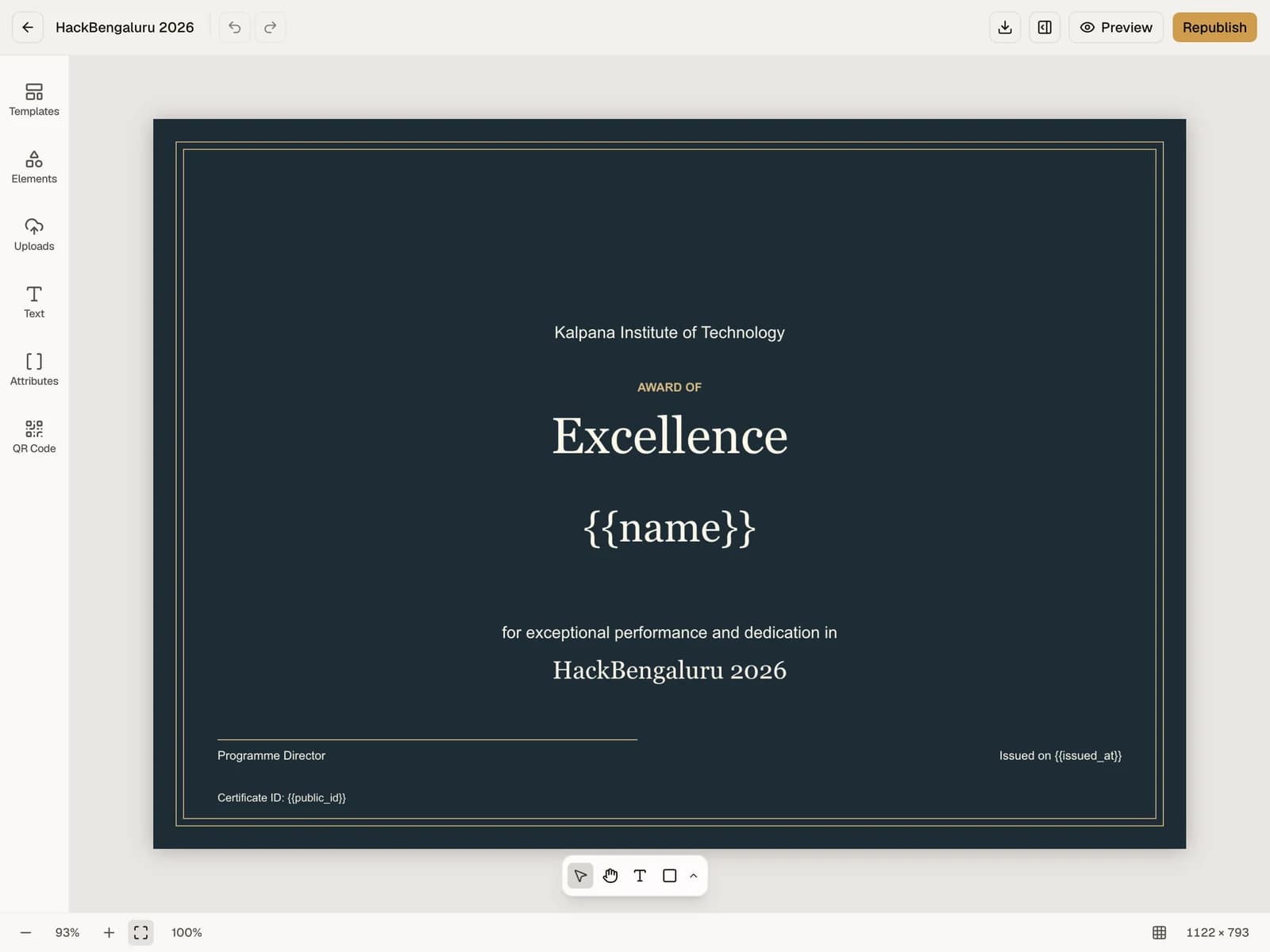Open the Text panel in the sidebar

(34, 302)
